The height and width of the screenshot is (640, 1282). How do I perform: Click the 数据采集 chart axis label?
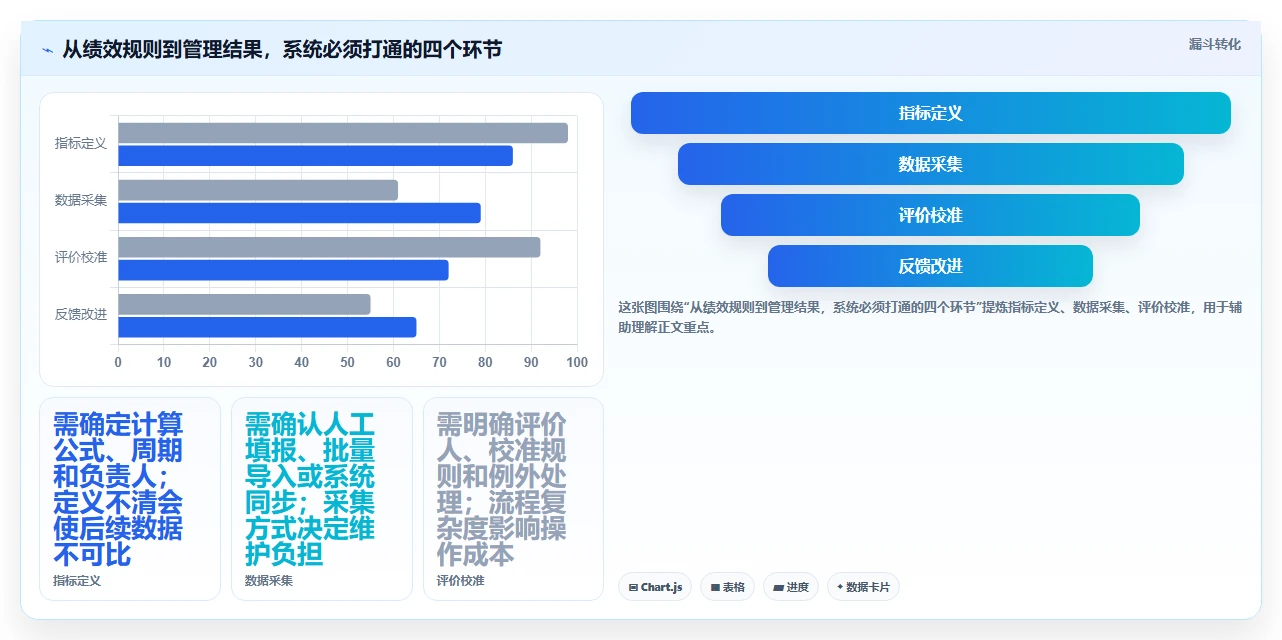click(80, 201)
